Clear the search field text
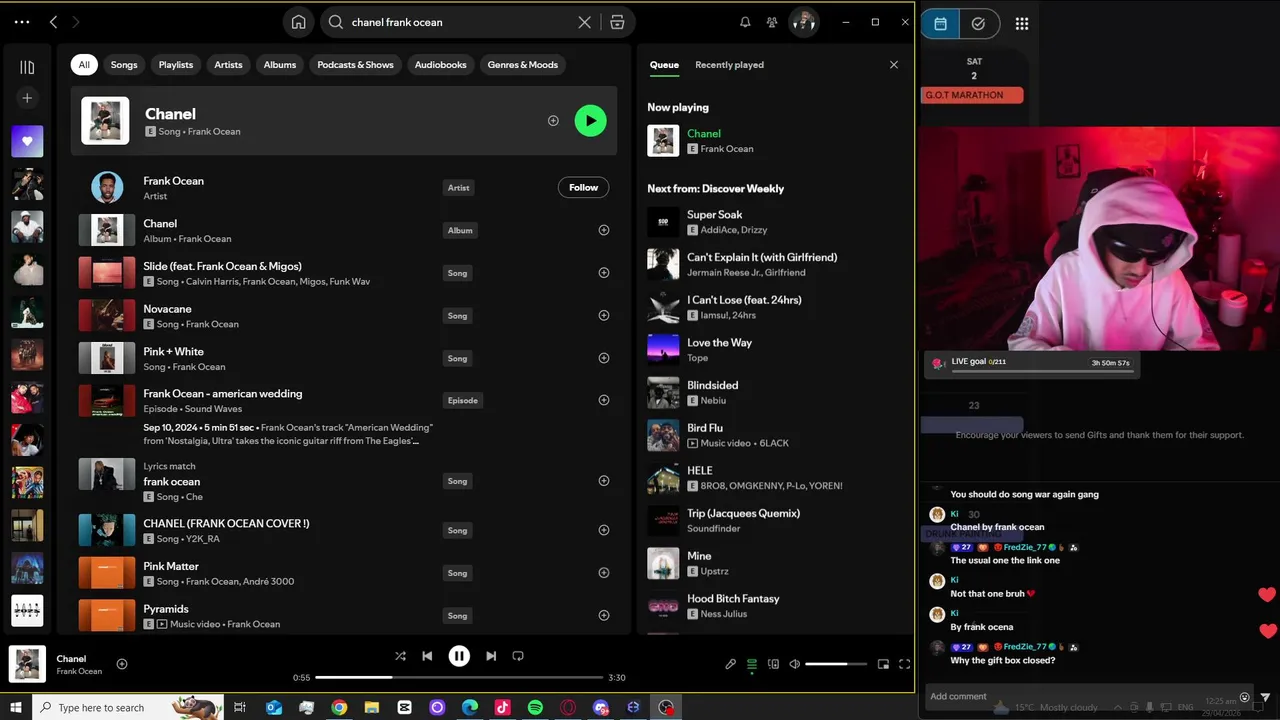The width and height of the screenshot is (1280, 720). coord(585,22)
